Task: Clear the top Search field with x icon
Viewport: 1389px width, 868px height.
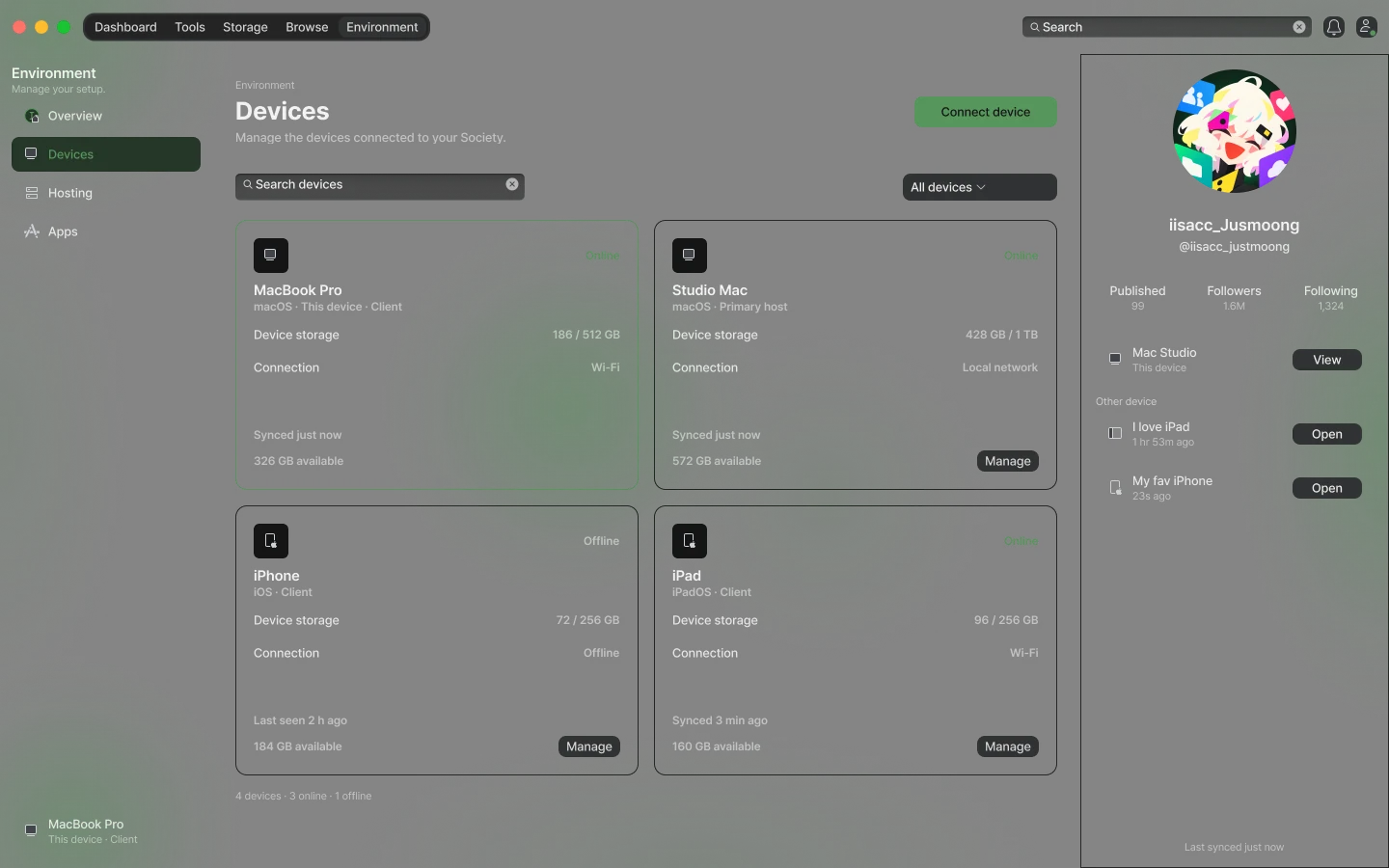Action: coord(1299,27)
